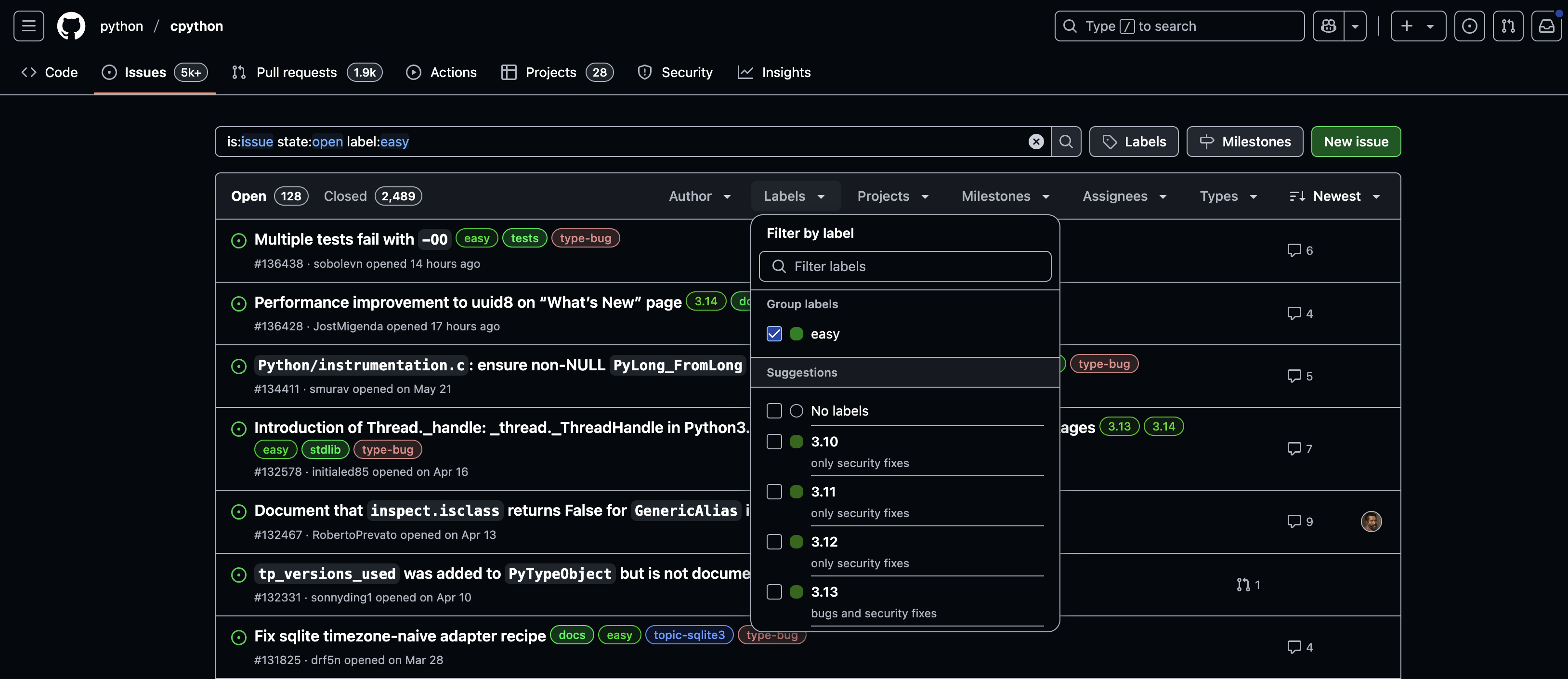Click the open-issue icon for #136438
Image resolution: width=1568 pixels, height=679 pixels.
tap(238, 241)
